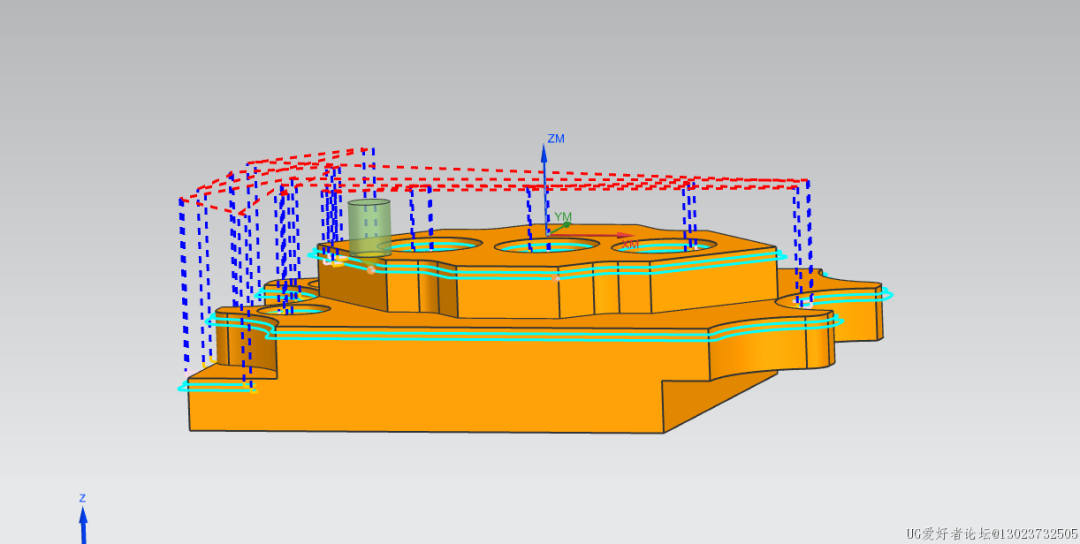
Task: Click the blue ZM axis arrowhead
Action: (x=545, y=153)
